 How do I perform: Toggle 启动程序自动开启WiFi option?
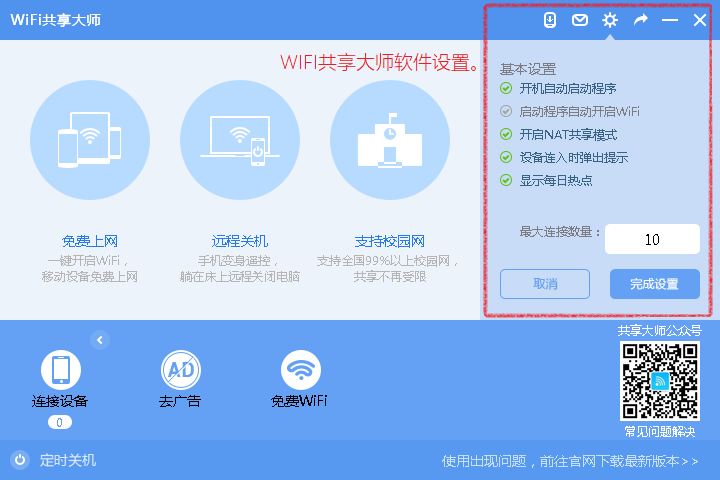click(x=506, y=111)
